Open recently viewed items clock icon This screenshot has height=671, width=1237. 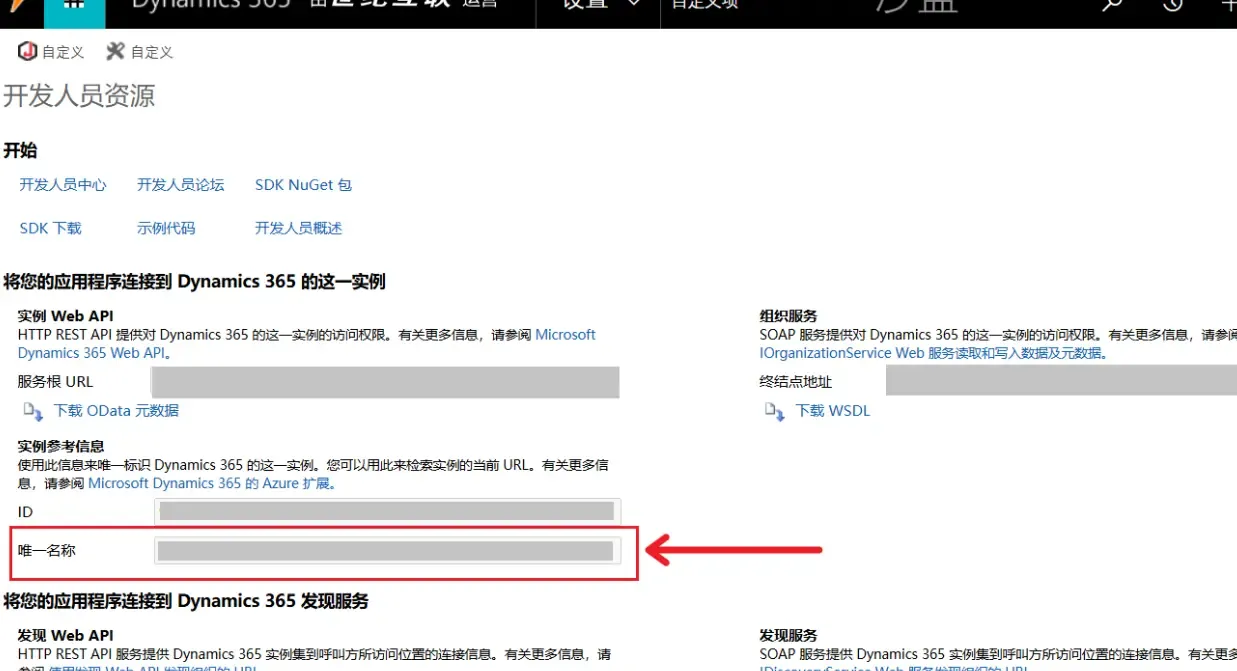1174,7
